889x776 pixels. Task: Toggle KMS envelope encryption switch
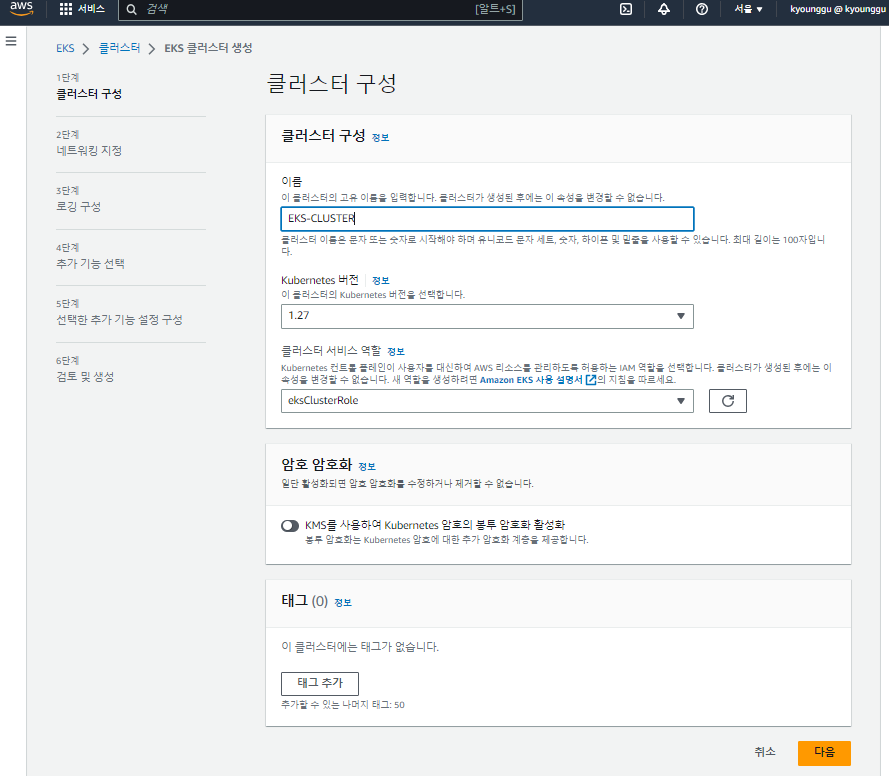point(290,525)
